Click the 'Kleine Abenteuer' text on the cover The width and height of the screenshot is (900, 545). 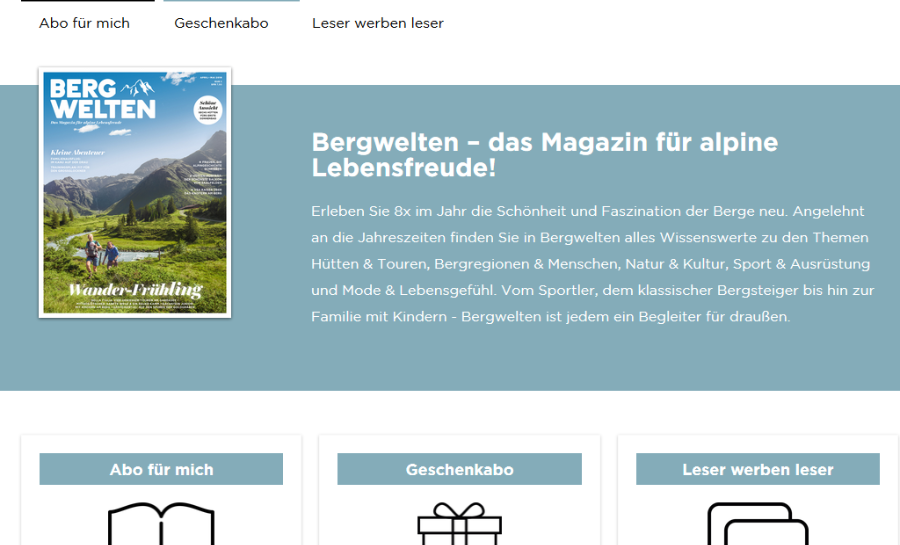pos(77,151)
